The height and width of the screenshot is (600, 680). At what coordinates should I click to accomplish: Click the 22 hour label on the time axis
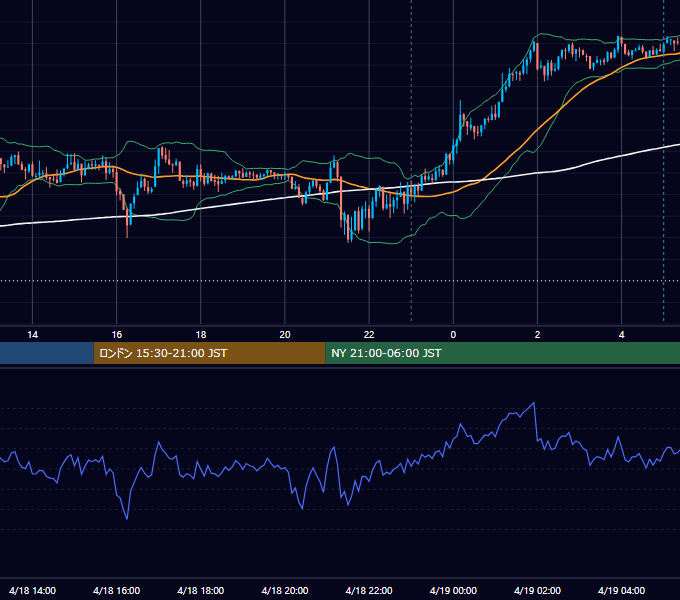[x=369, y=335]
